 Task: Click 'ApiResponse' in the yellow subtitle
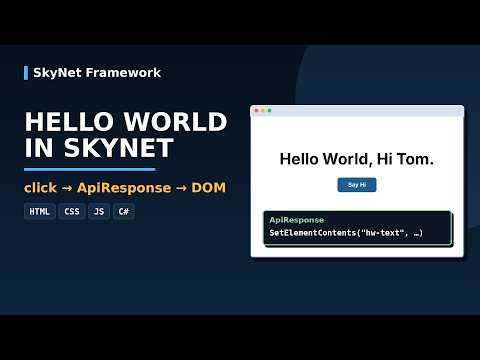tap(124, 188)
